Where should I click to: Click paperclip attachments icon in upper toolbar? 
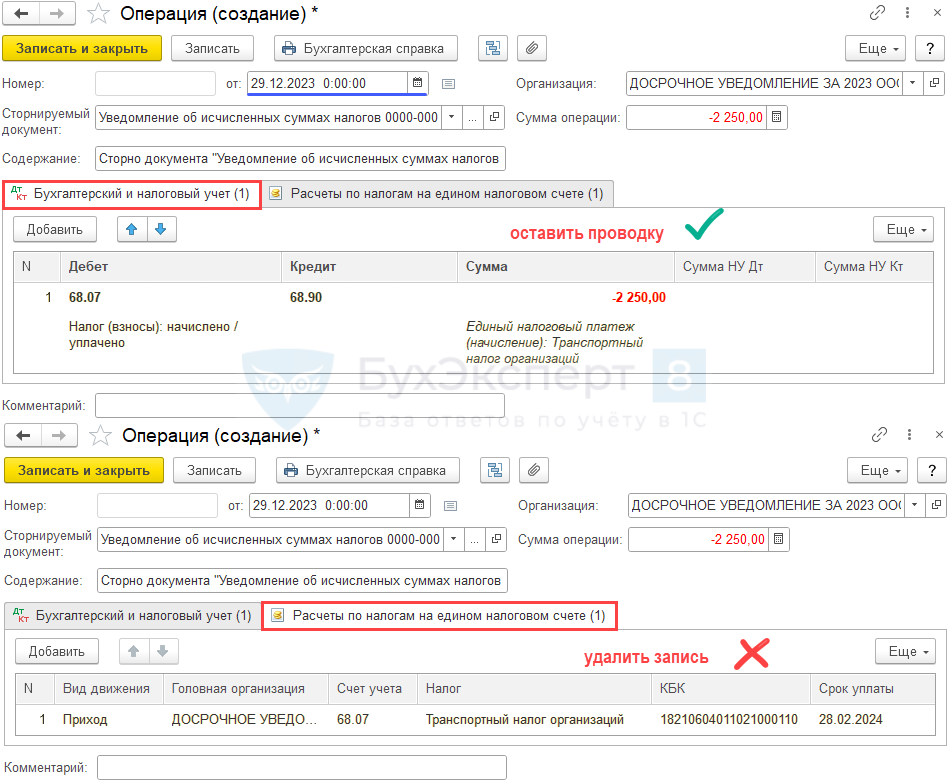point(532,48)
